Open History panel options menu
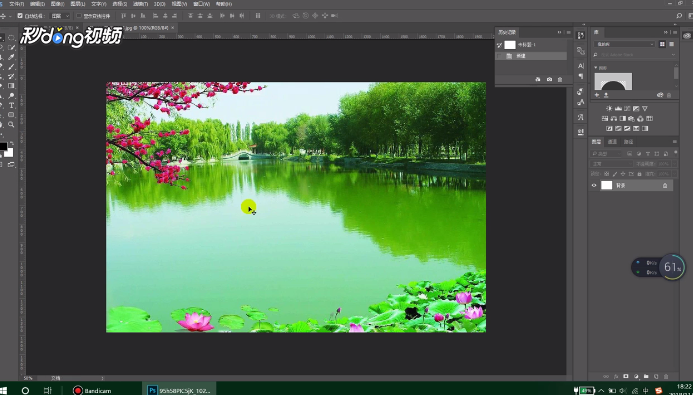 [x=569, y=32]
